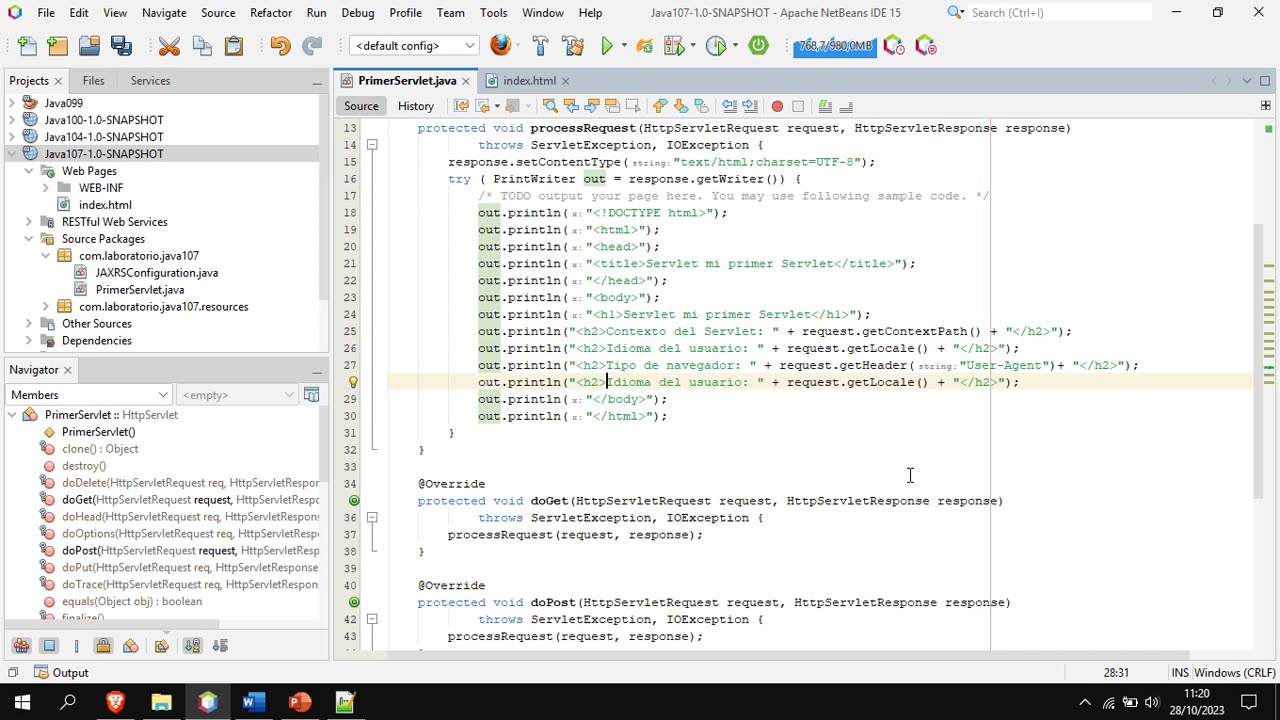Click the Windows Start button
This screenshot has height=720, width=1280.
tap(22, 702)
